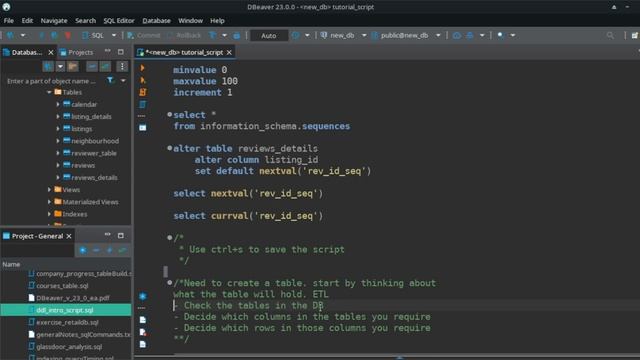Close the tutorial_script editor tab
The image size is (640, 360).
229,52
